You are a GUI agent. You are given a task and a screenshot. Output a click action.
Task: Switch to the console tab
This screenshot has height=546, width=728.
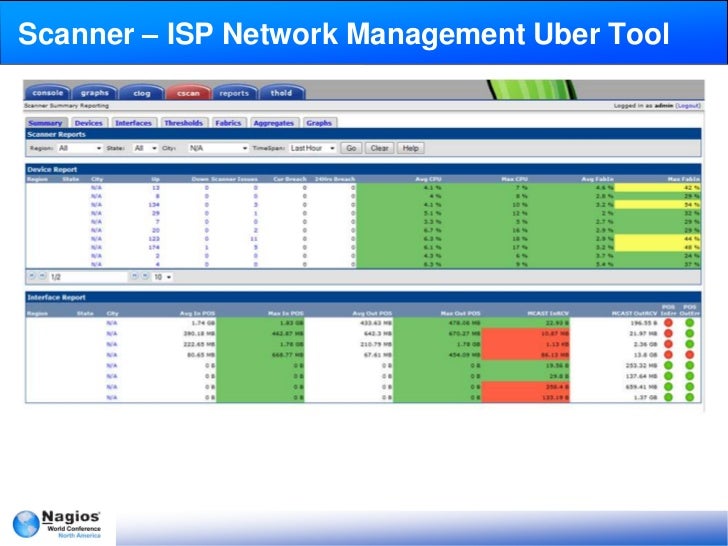click(47, 92)
